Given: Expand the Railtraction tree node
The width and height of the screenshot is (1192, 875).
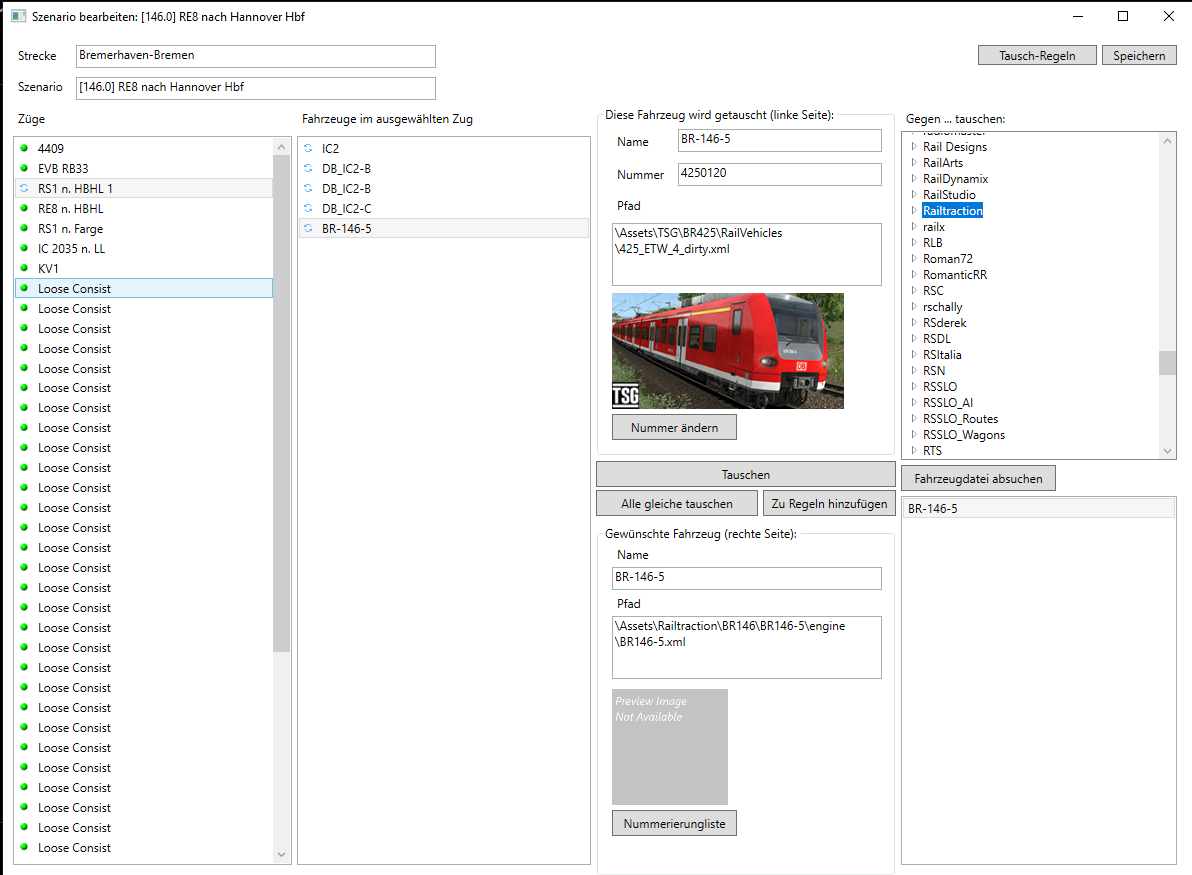Looking at the screenshot, I should click(913, 211).
